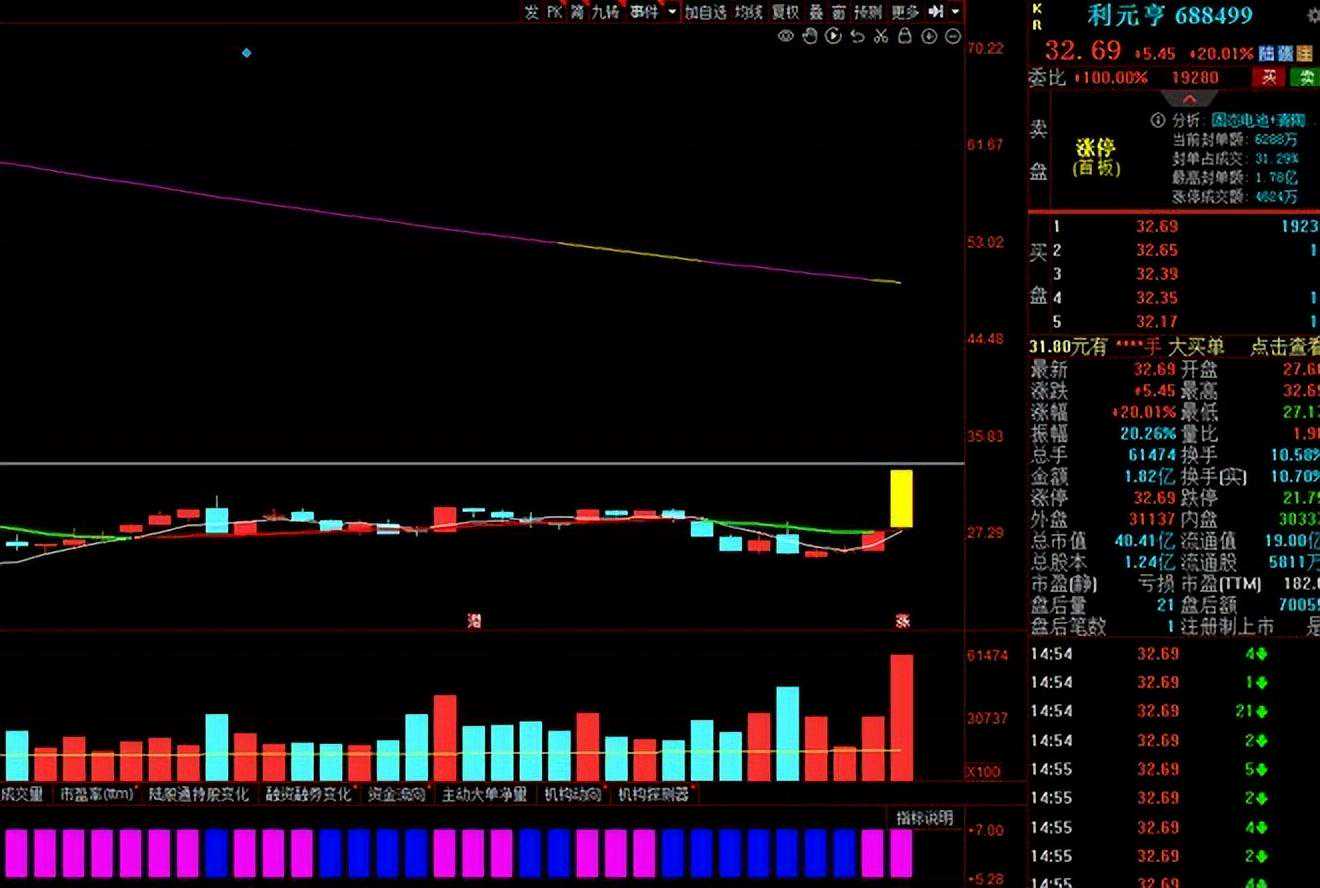Click the 32.69 latest price

(1084, 51)
